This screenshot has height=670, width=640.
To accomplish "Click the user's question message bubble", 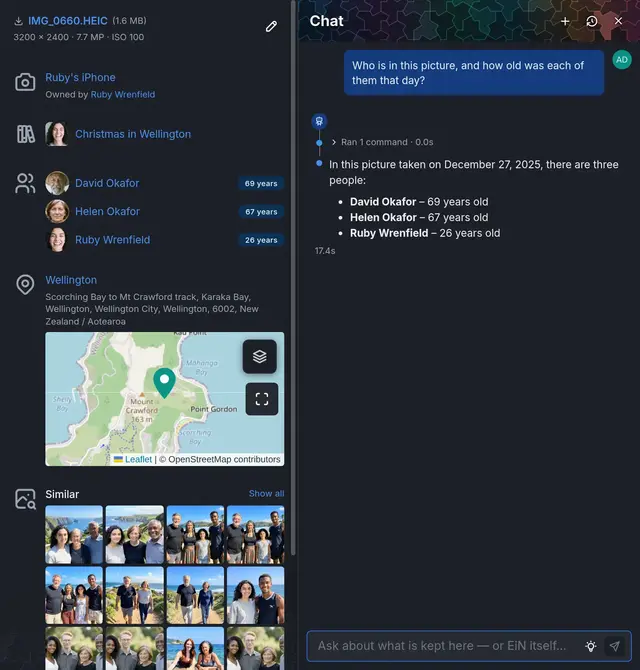I will click(x=474, y=73).
